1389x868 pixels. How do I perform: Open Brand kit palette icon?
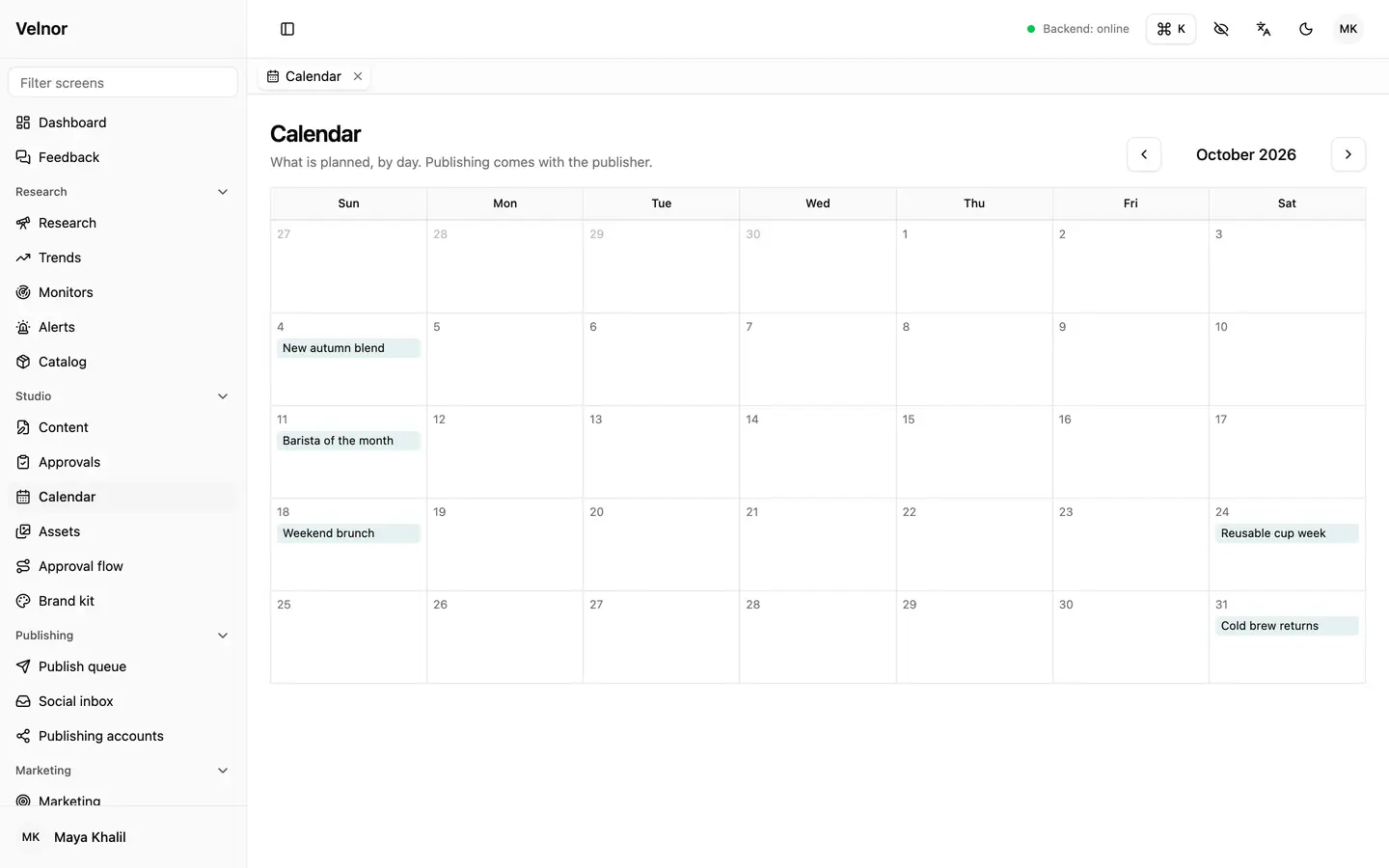pos(23,601)
